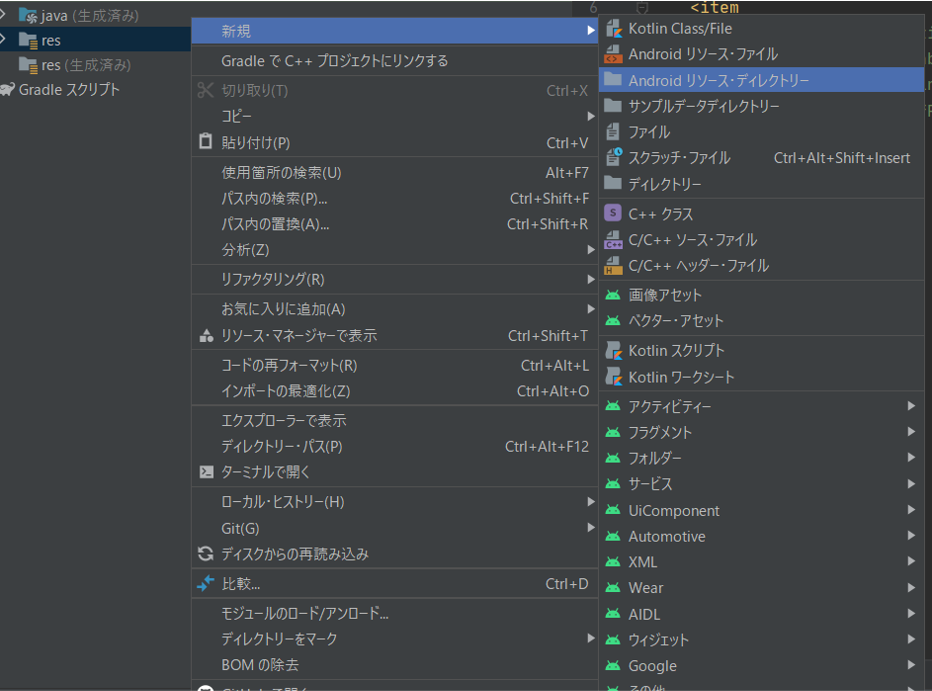932x691 pixels.
Task: Click the C/C++ ヘッダー・ファイル icon
Action: 613,265
